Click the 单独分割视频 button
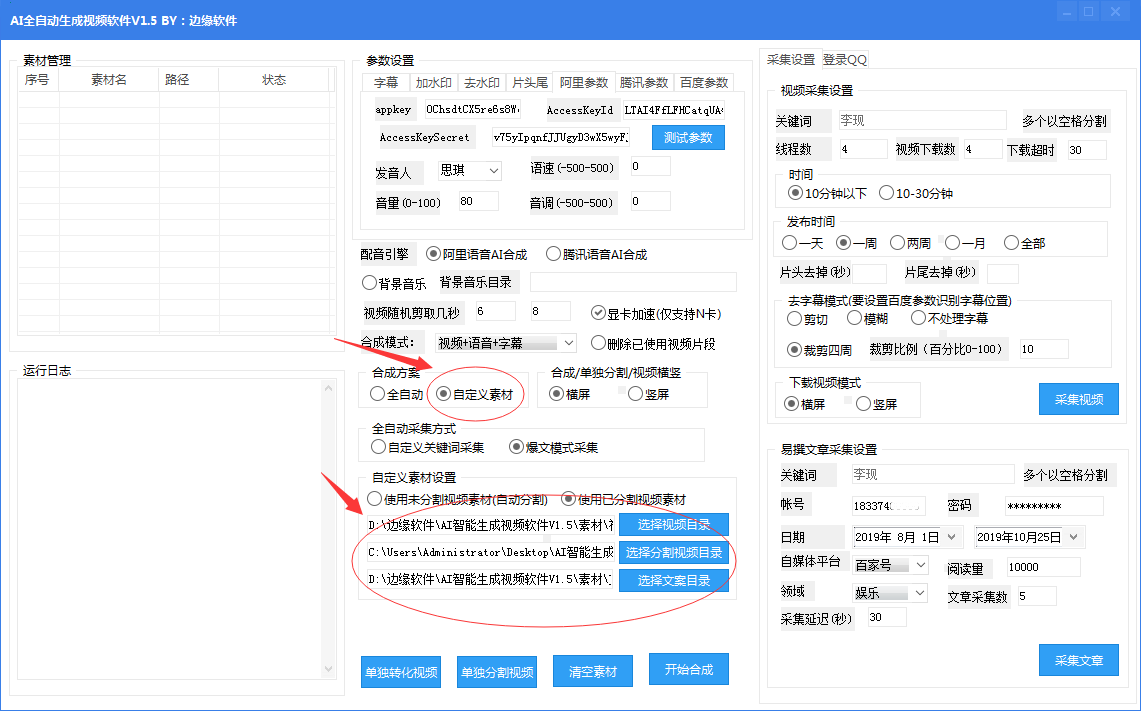The image size is (1141, 711). (x=497, y=672)
